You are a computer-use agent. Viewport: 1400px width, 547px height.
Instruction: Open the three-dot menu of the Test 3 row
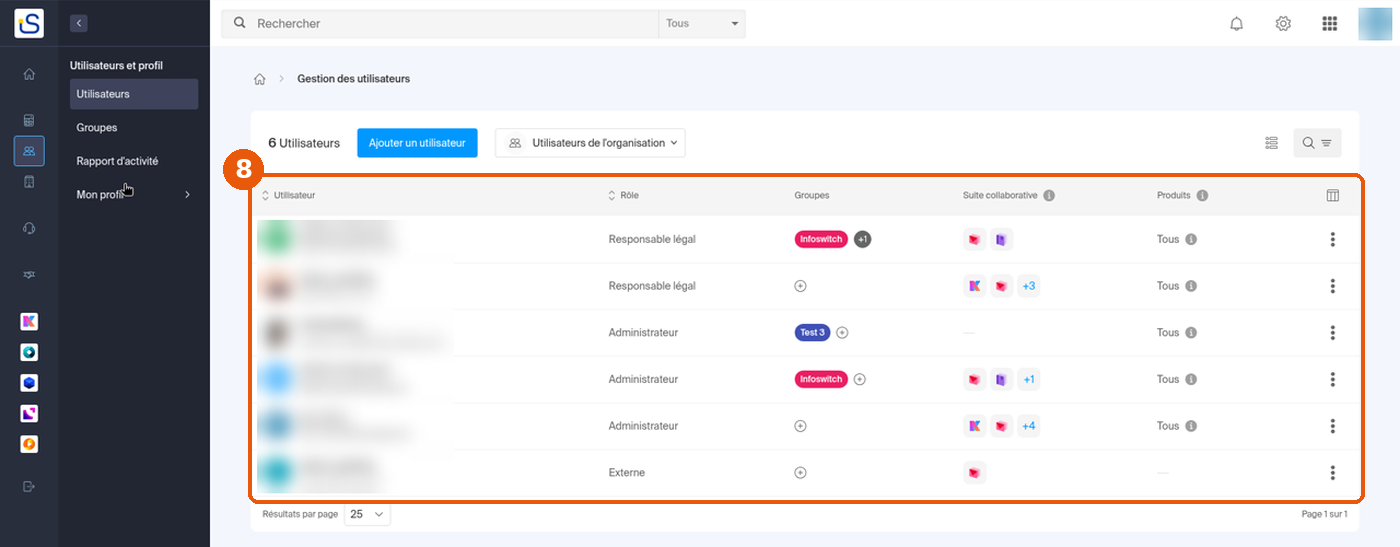(1333, 333)
